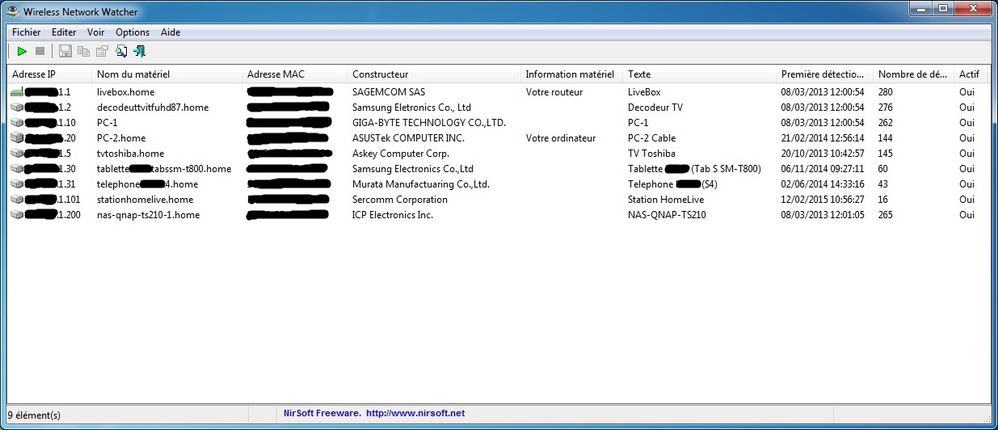Click the 06/11/2014 09:27:11 detection date
The image size is (998, 430).
(x=822, y=169)
